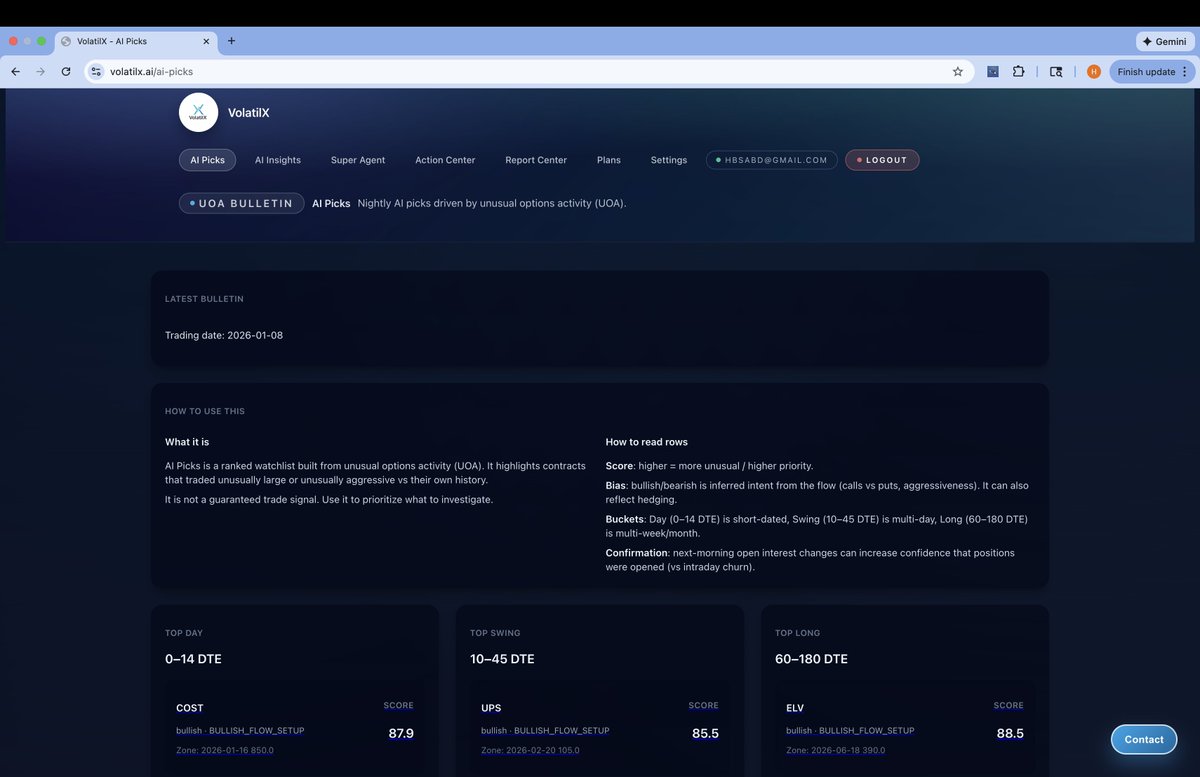Click the bold Buckets term
The width and height of the screenshot is (1200, 777).
point(624,519)
